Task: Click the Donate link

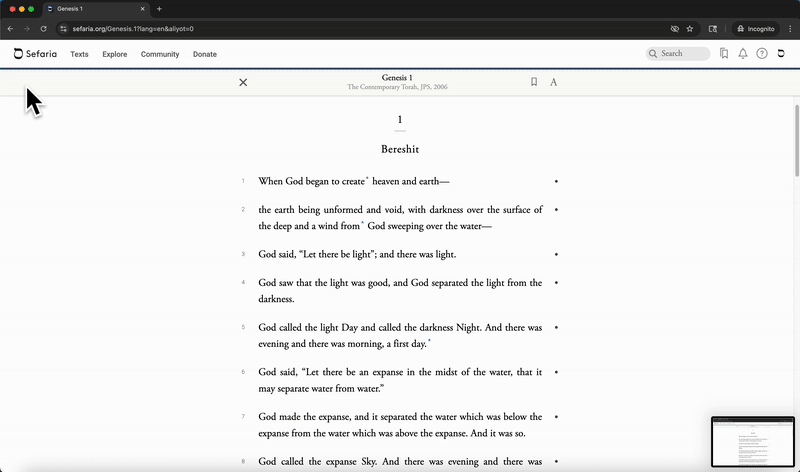Action: point(204,54)
